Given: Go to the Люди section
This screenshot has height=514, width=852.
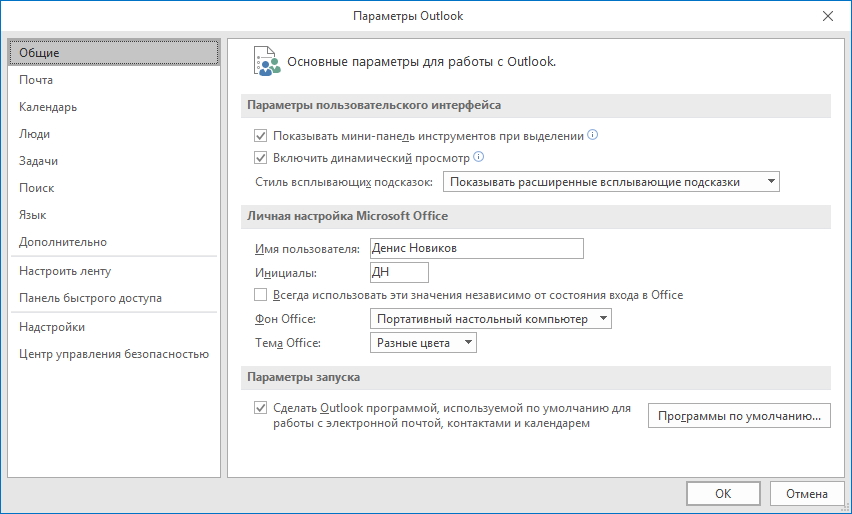Looking at the screenshot, I should 114,134.
